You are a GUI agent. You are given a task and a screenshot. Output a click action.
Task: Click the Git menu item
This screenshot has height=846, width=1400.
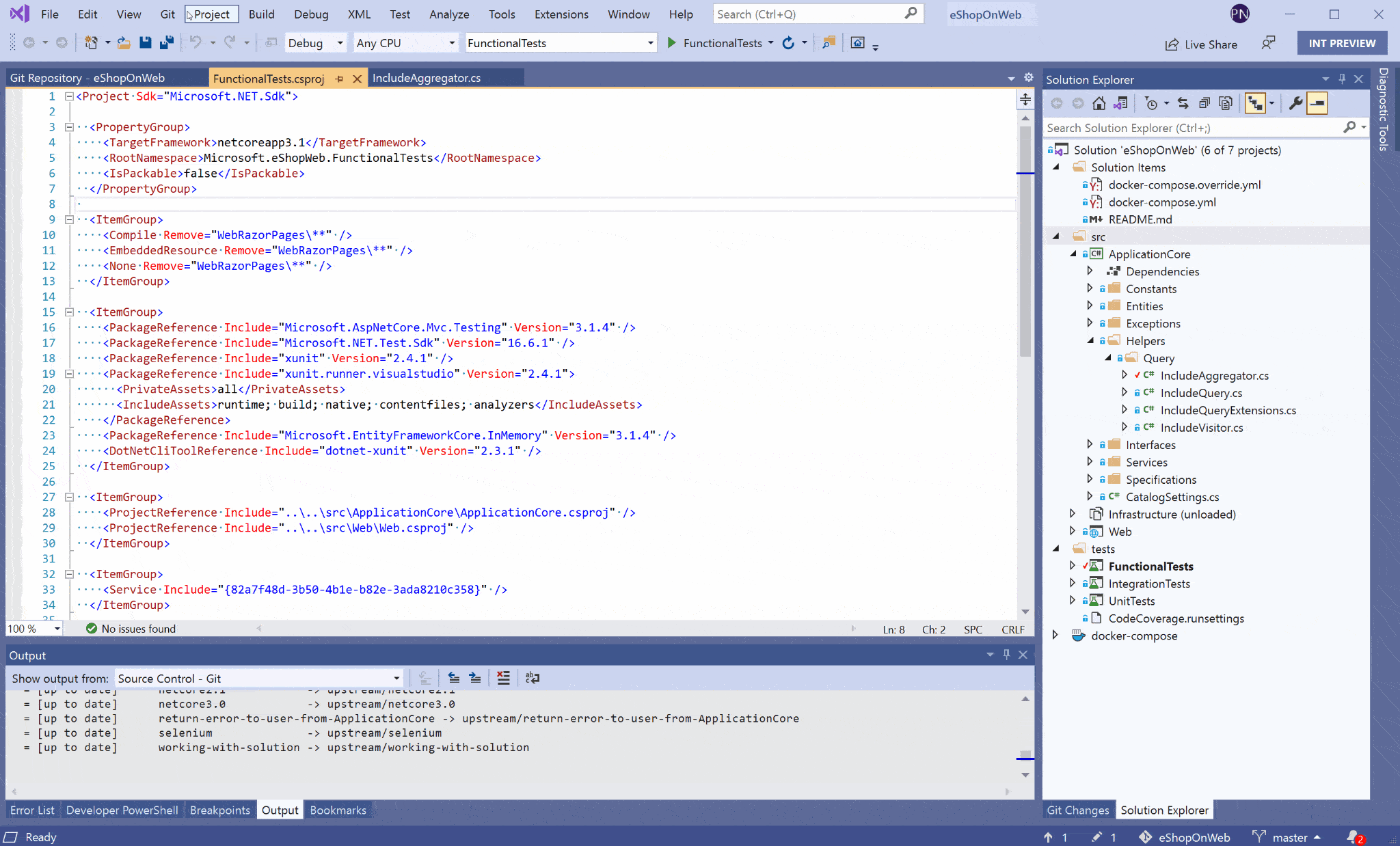click(167, 14)
